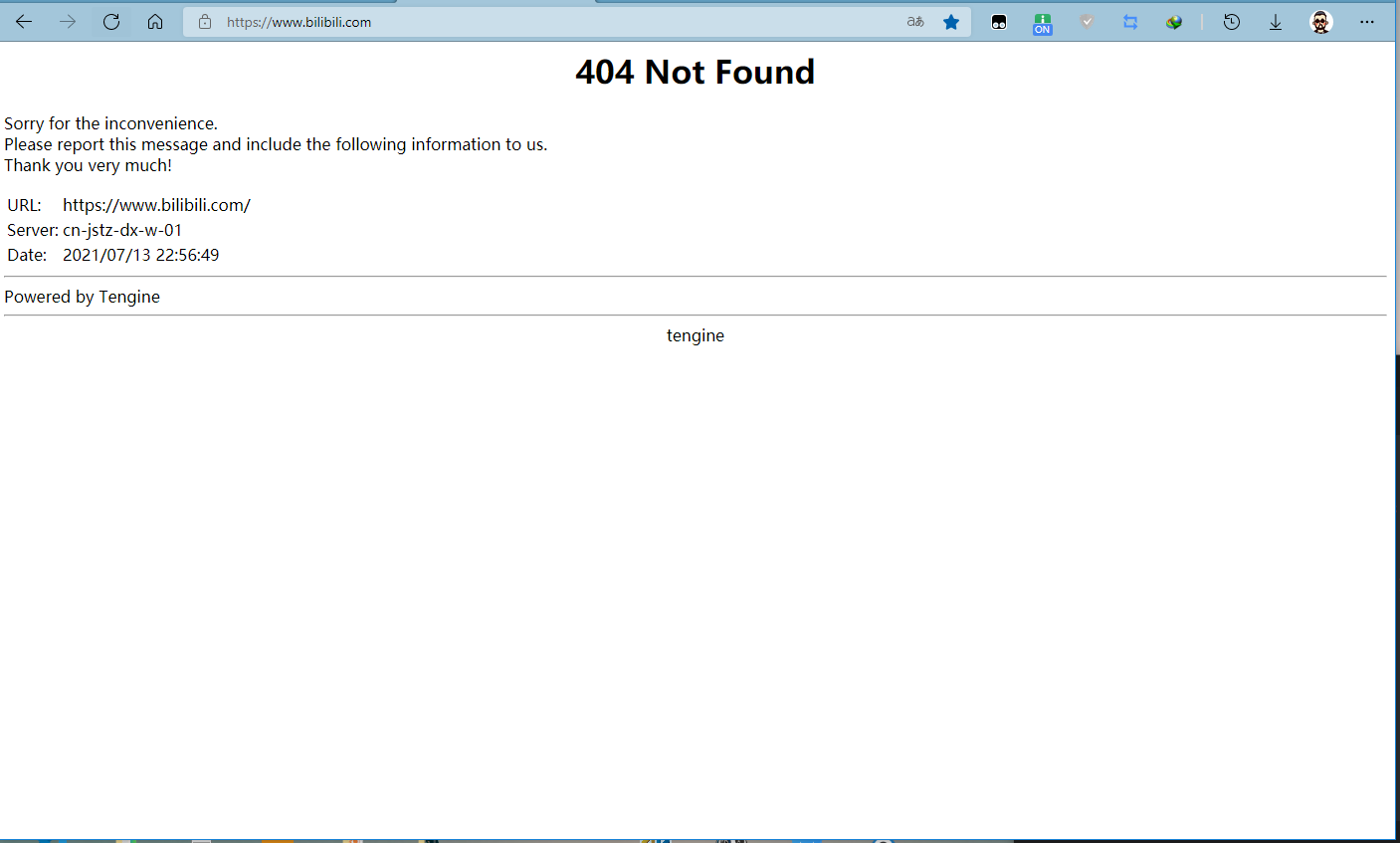Go back to the previous page
1400x843 pixels.
point(24,22)
